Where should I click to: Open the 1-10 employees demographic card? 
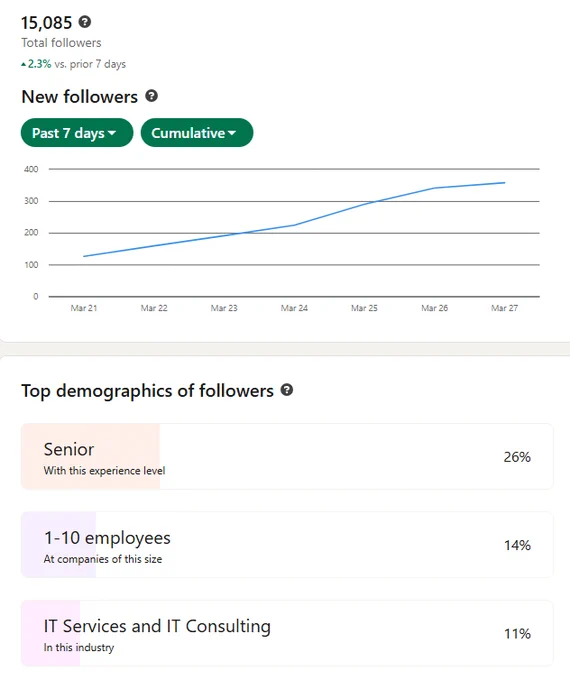(287, 545)
